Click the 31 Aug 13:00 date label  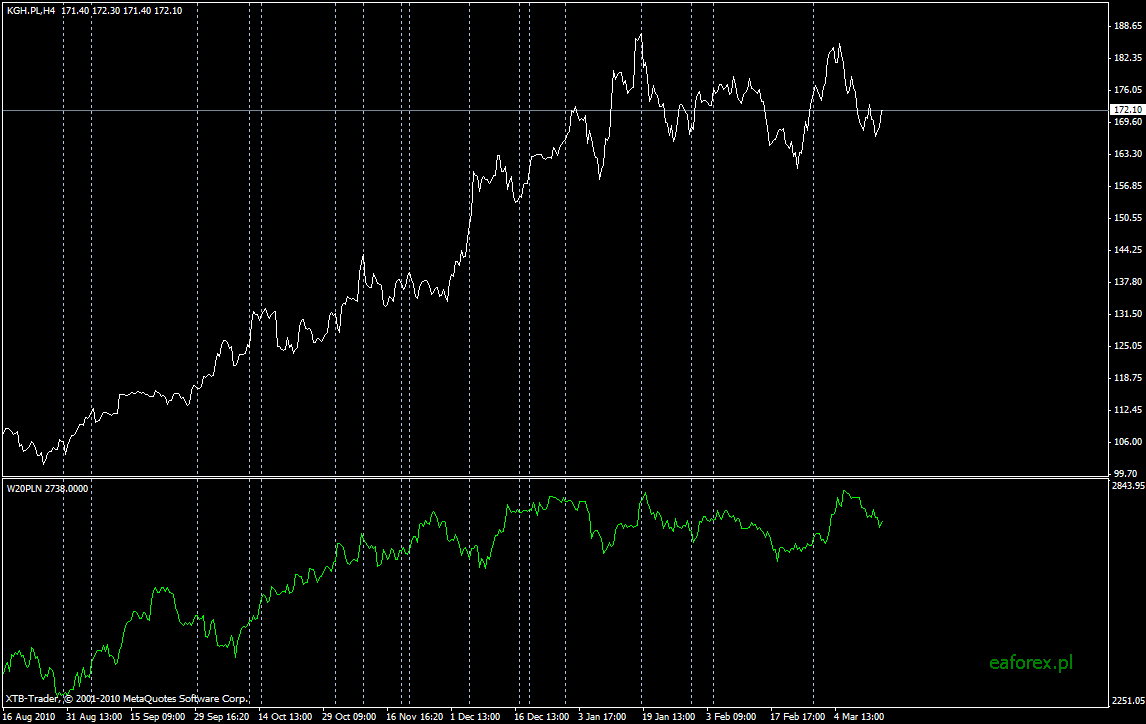pyautogui.click(x=94, y=717)
